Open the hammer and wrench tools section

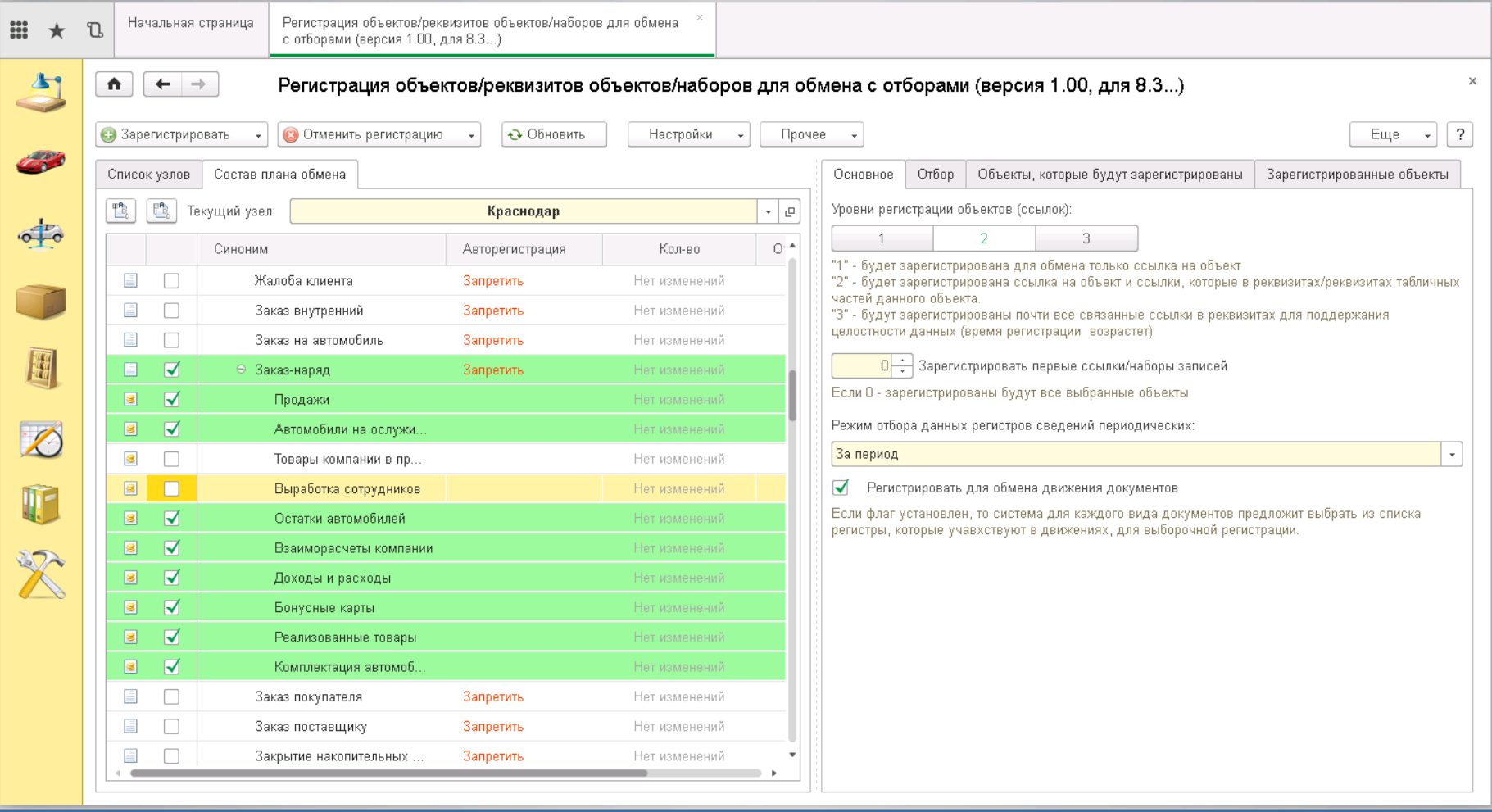click(x=40, y=574)
